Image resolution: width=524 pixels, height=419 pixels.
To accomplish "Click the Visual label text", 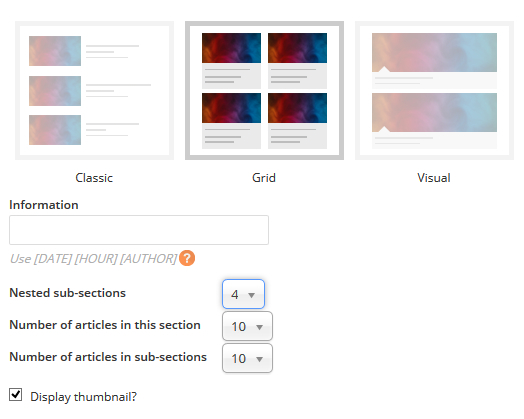I will coord(434,178).
